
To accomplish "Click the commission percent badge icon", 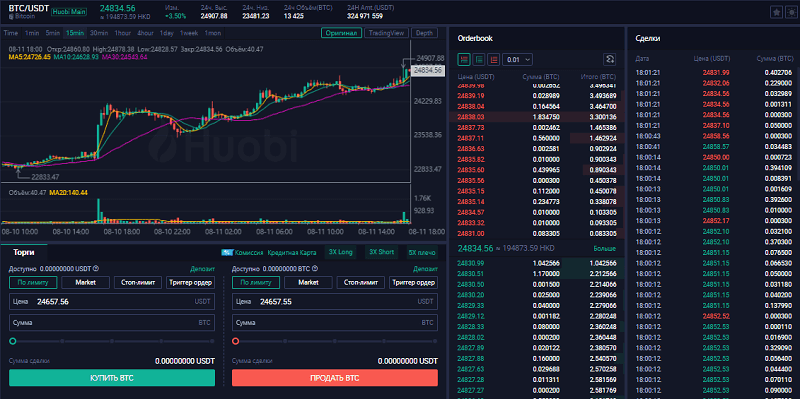I will (x=227, y=253).
